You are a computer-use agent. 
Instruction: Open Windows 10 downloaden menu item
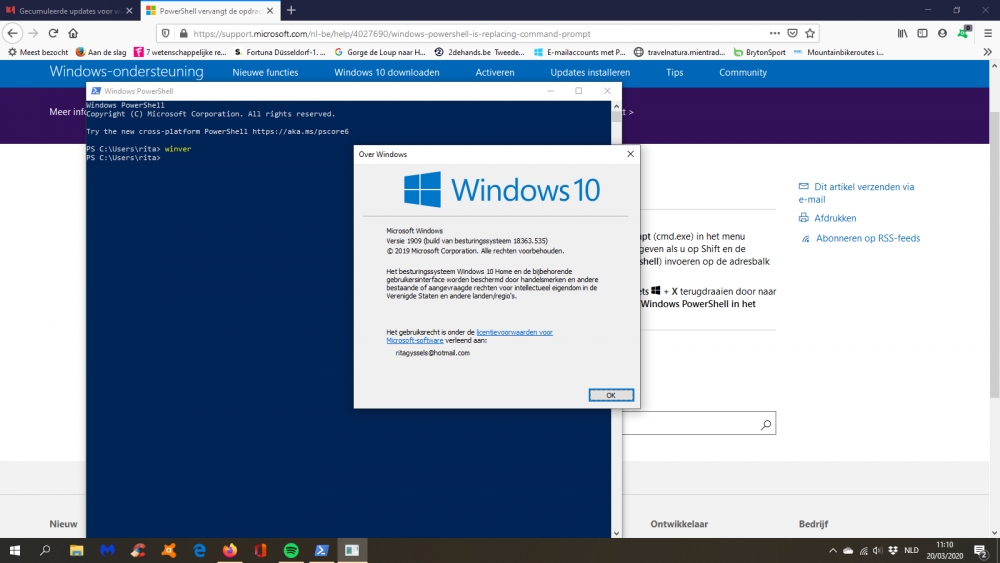[386, 73]
